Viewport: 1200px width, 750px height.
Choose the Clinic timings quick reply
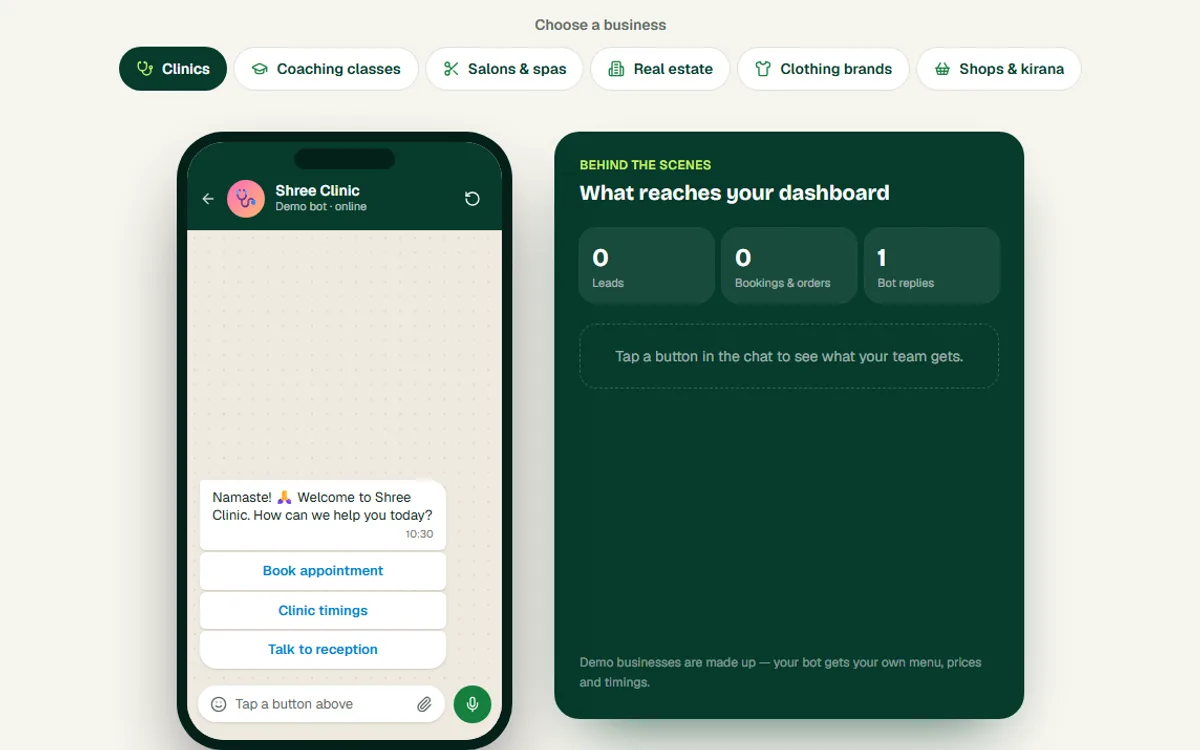tap(323, 611)
